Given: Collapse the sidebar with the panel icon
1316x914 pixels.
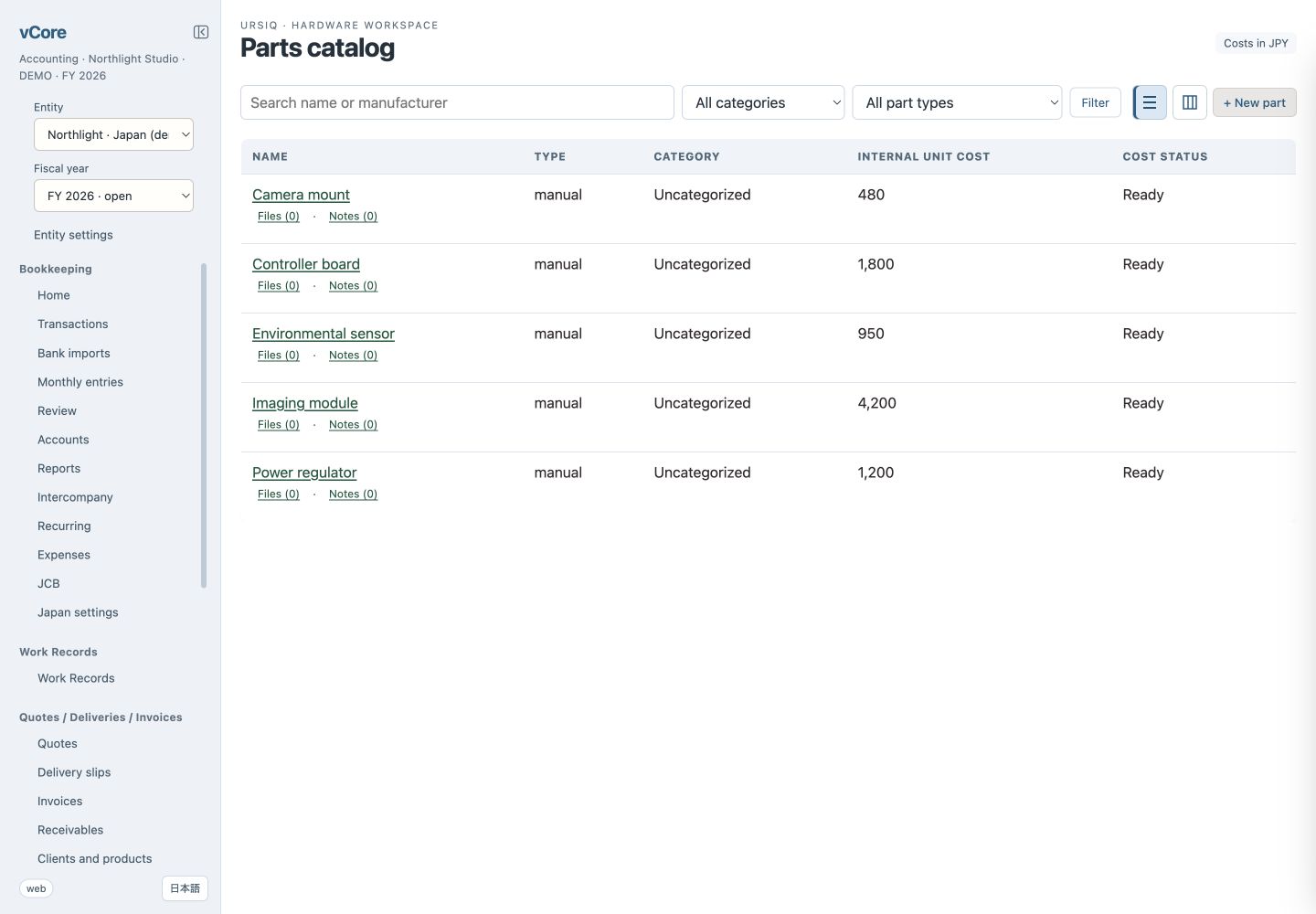Looking at the screenshot, I should (x=201, y=32).
